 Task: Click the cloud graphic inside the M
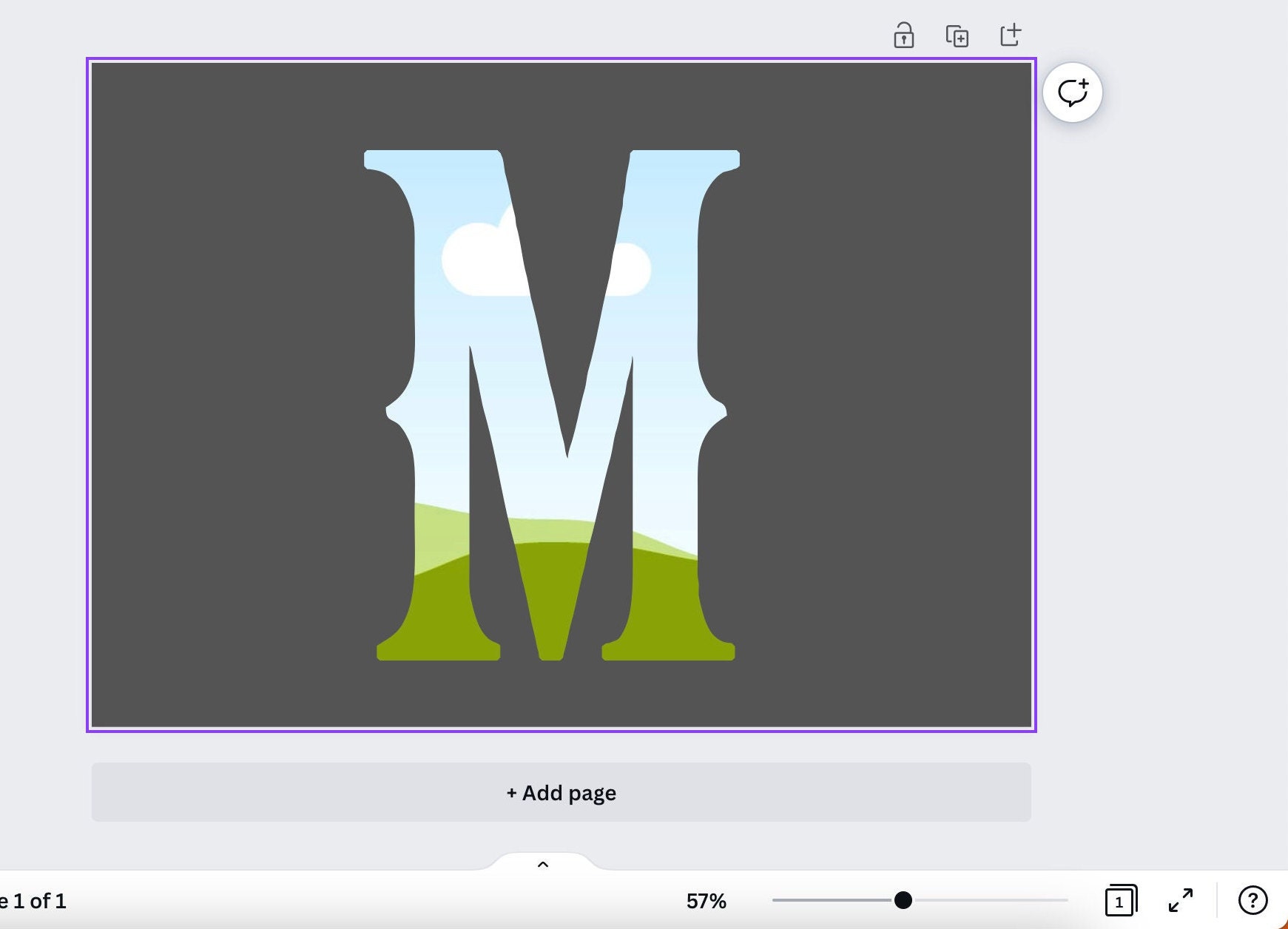[481, 259]
